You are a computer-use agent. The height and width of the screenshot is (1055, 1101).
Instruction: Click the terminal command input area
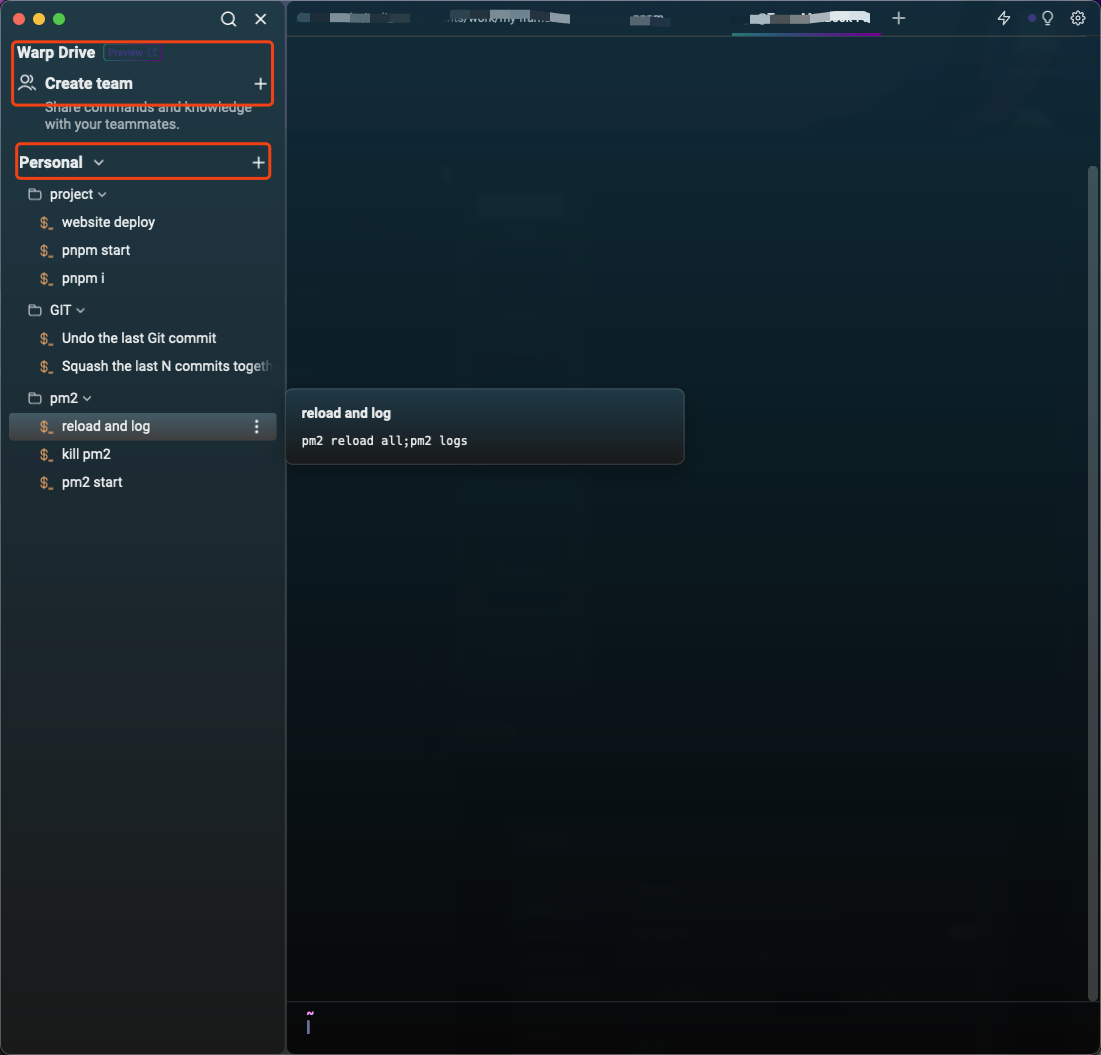690,1026
